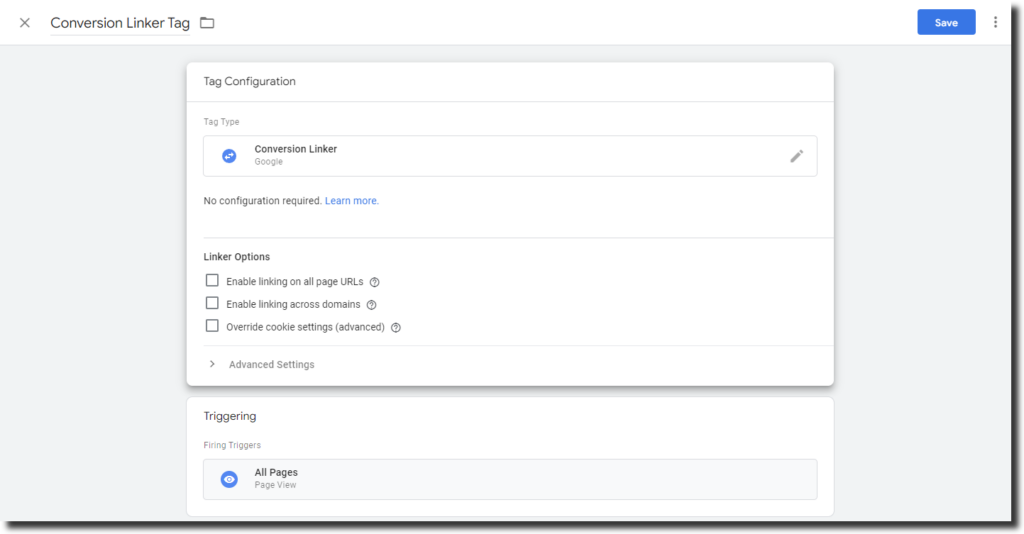Viewport: 1024px width, 534px height.
Task: Show help for linking across domains
Action: (372, 305)
